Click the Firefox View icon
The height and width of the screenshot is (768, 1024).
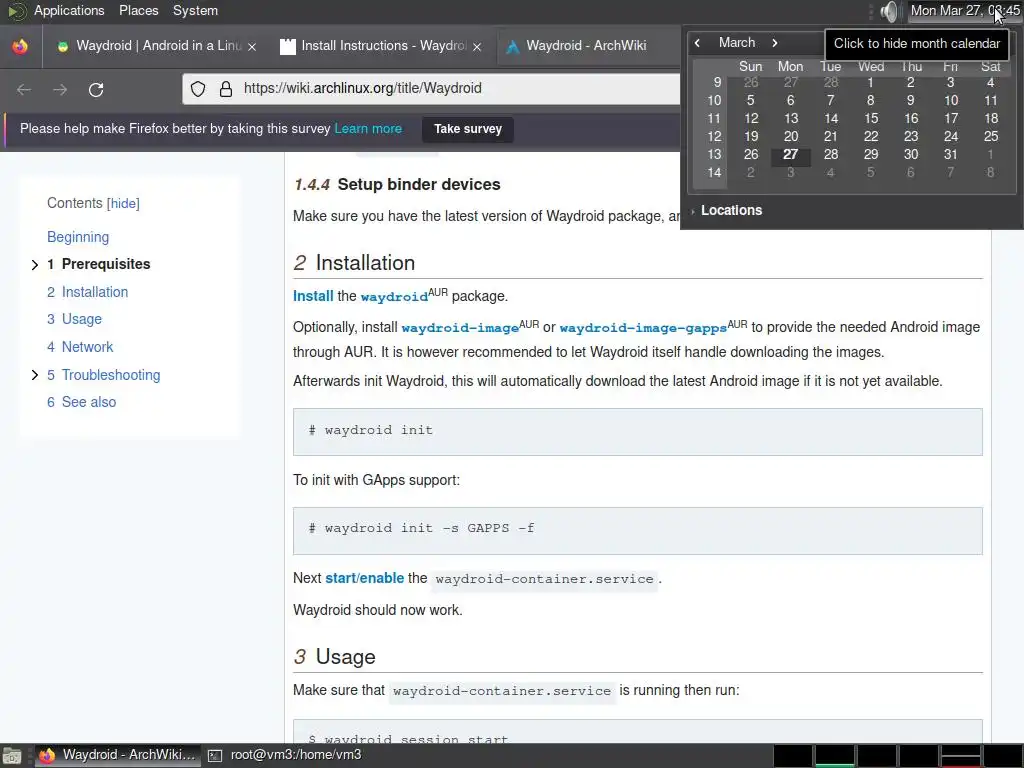pos(20,46)
